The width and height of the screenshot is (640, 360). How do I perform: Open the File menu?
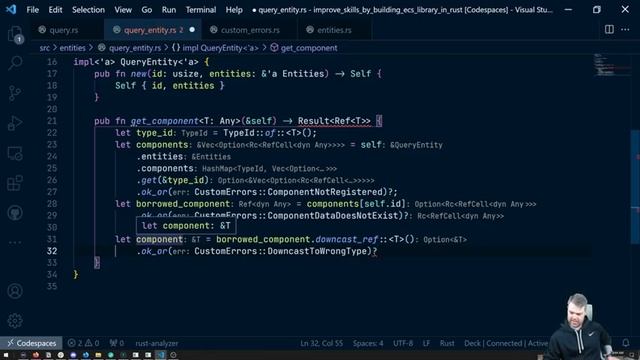pyautogui.click(x=32, y=10)
